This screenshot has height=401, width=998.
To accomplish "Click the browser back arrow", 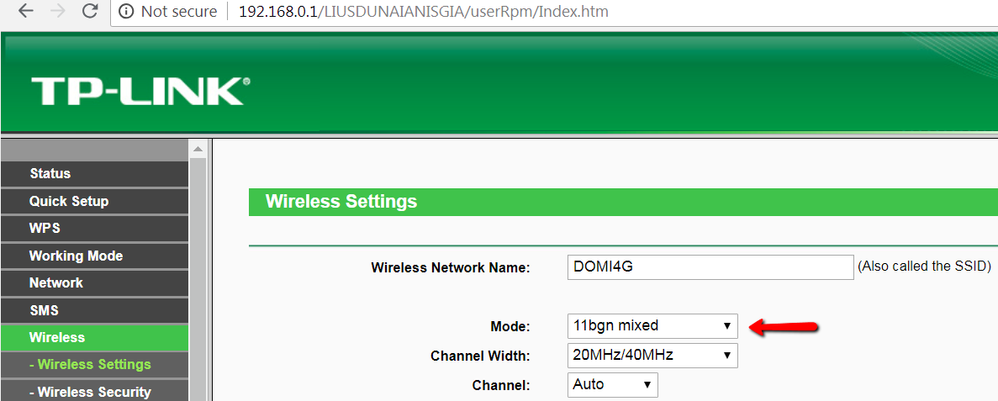I will click(x=25, y=11).
